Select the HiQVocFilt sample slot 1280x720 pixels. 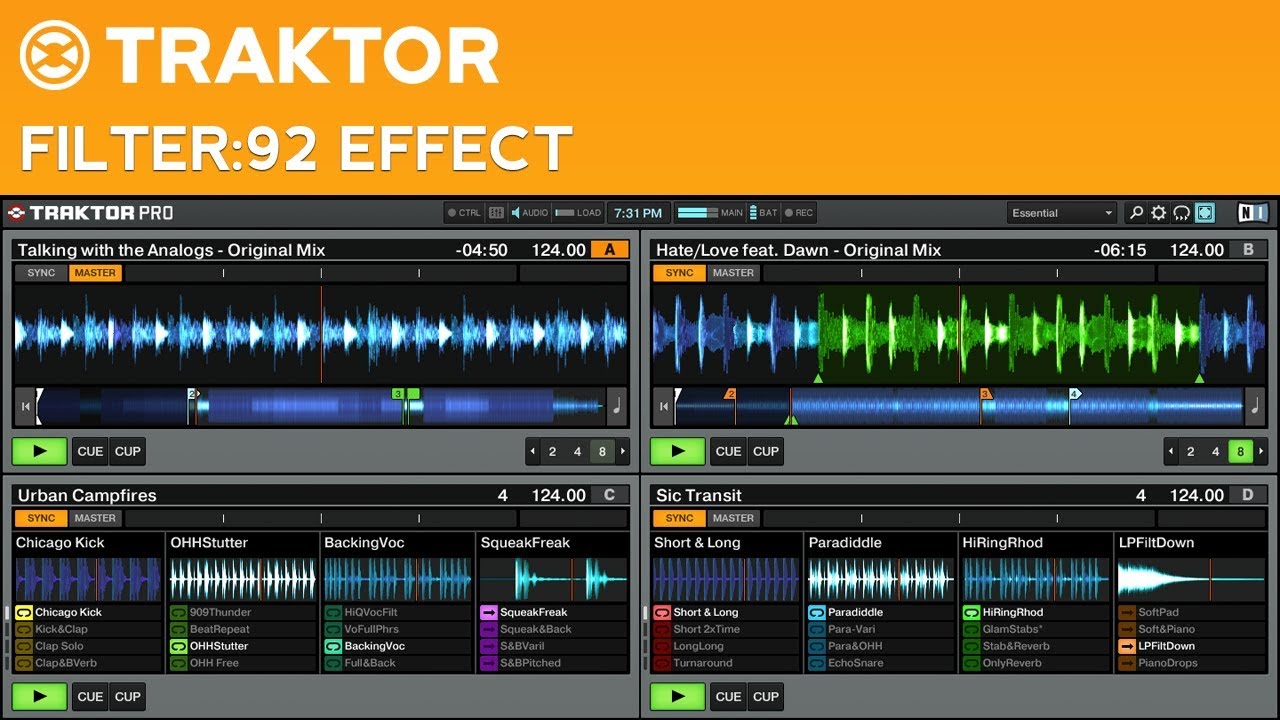coord(397,612)
